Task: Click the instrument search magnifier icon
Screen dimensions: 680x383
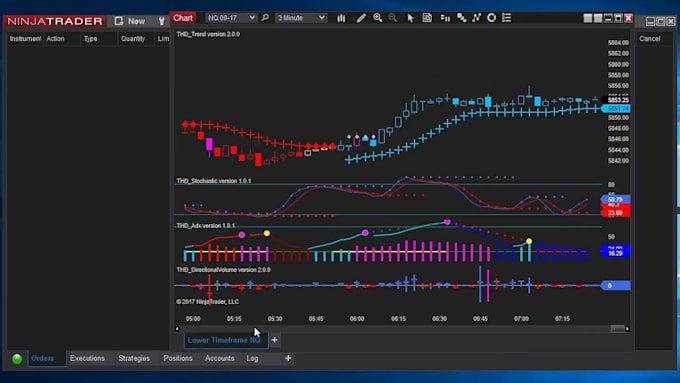Action: pyautogui.click(x=265, y=18)
